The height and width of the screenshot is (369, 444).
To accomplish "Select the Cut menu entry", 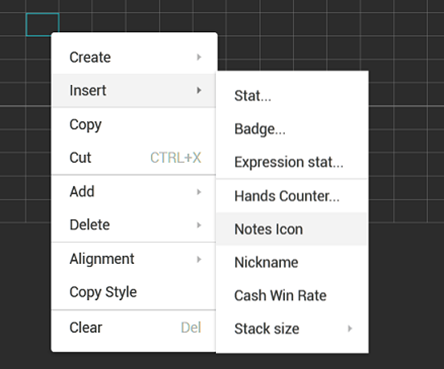I will pos(134,158).
